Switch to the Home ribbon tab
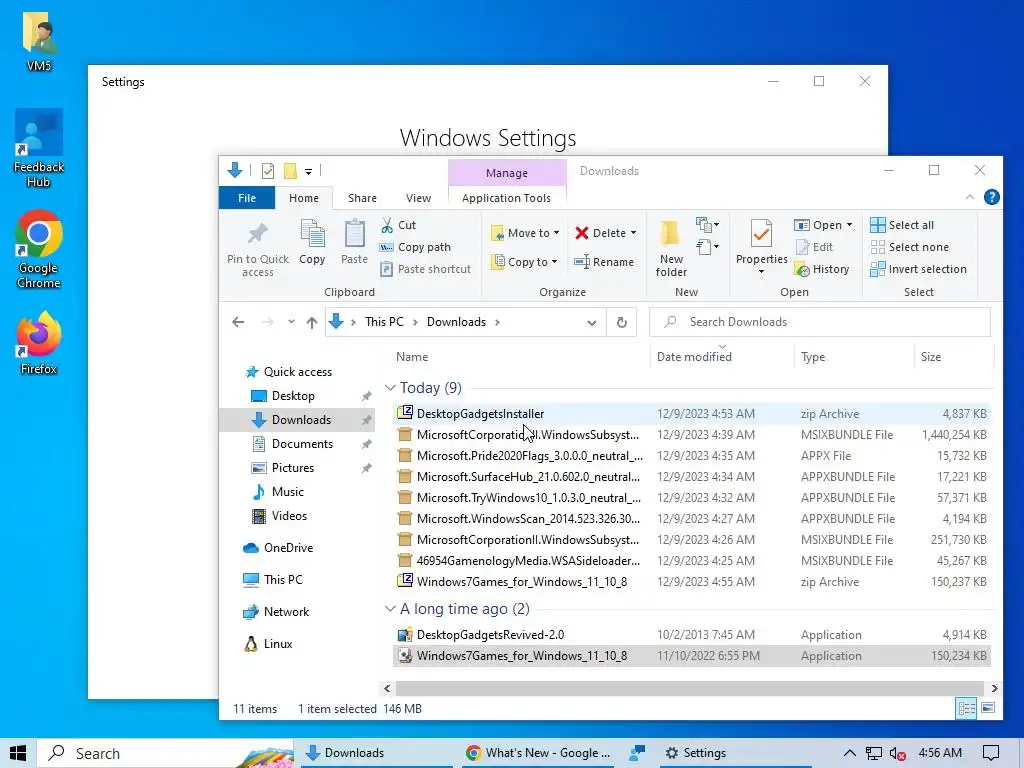 pyautogui.click(x=304, y=198)
